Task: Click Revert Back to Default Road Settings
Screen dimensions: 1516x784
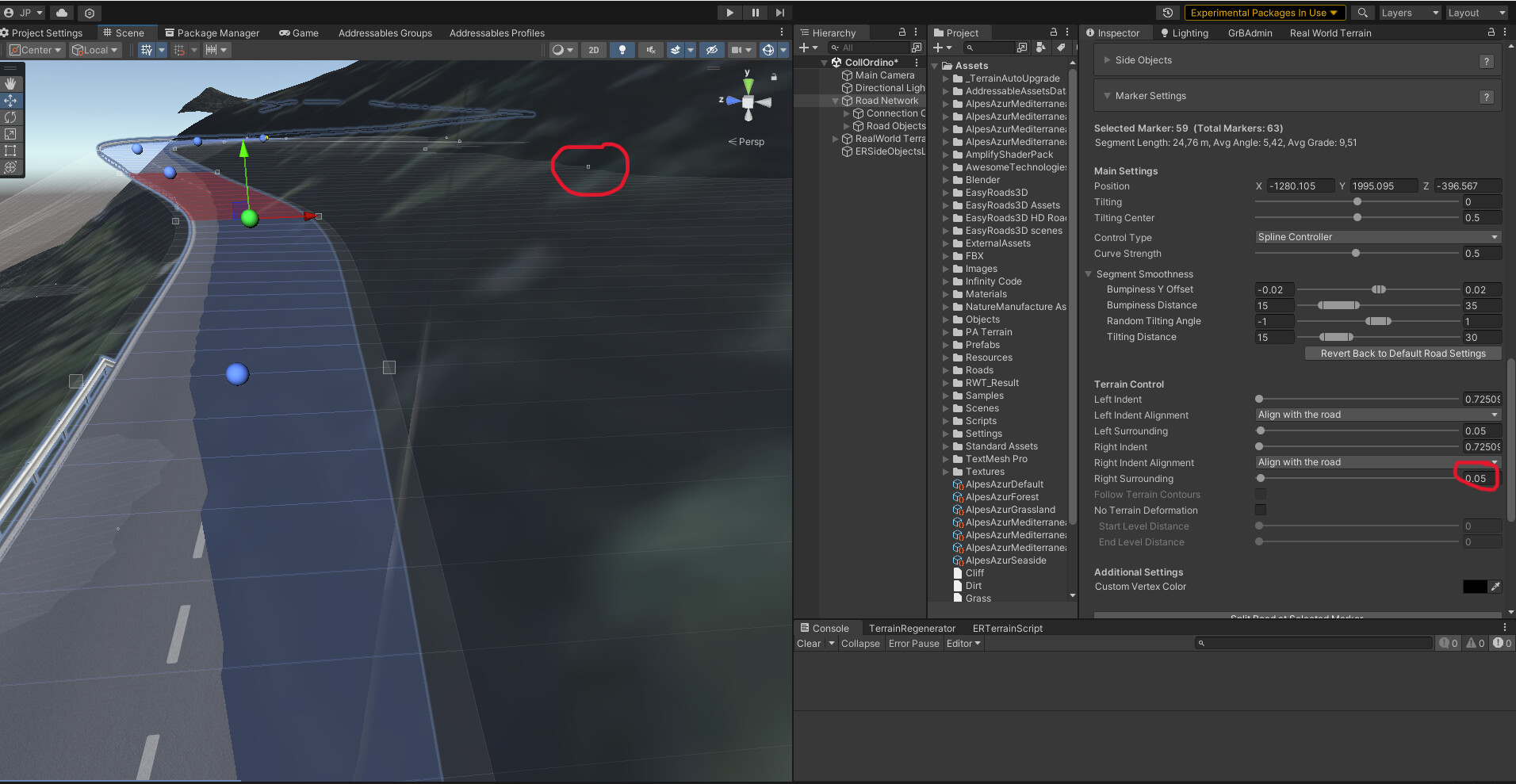Action: pos(1403,353)
